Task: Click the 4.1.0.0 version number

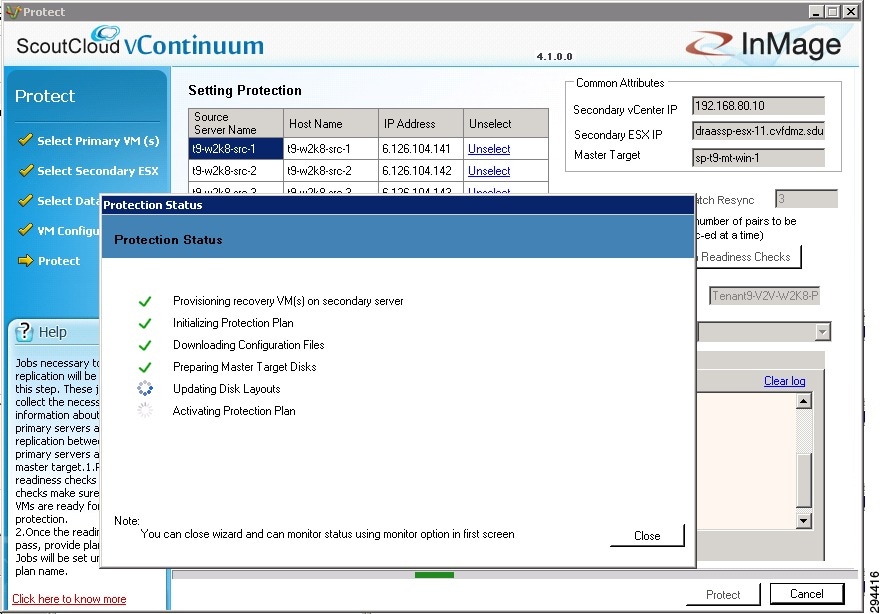Action: [554, 56]
